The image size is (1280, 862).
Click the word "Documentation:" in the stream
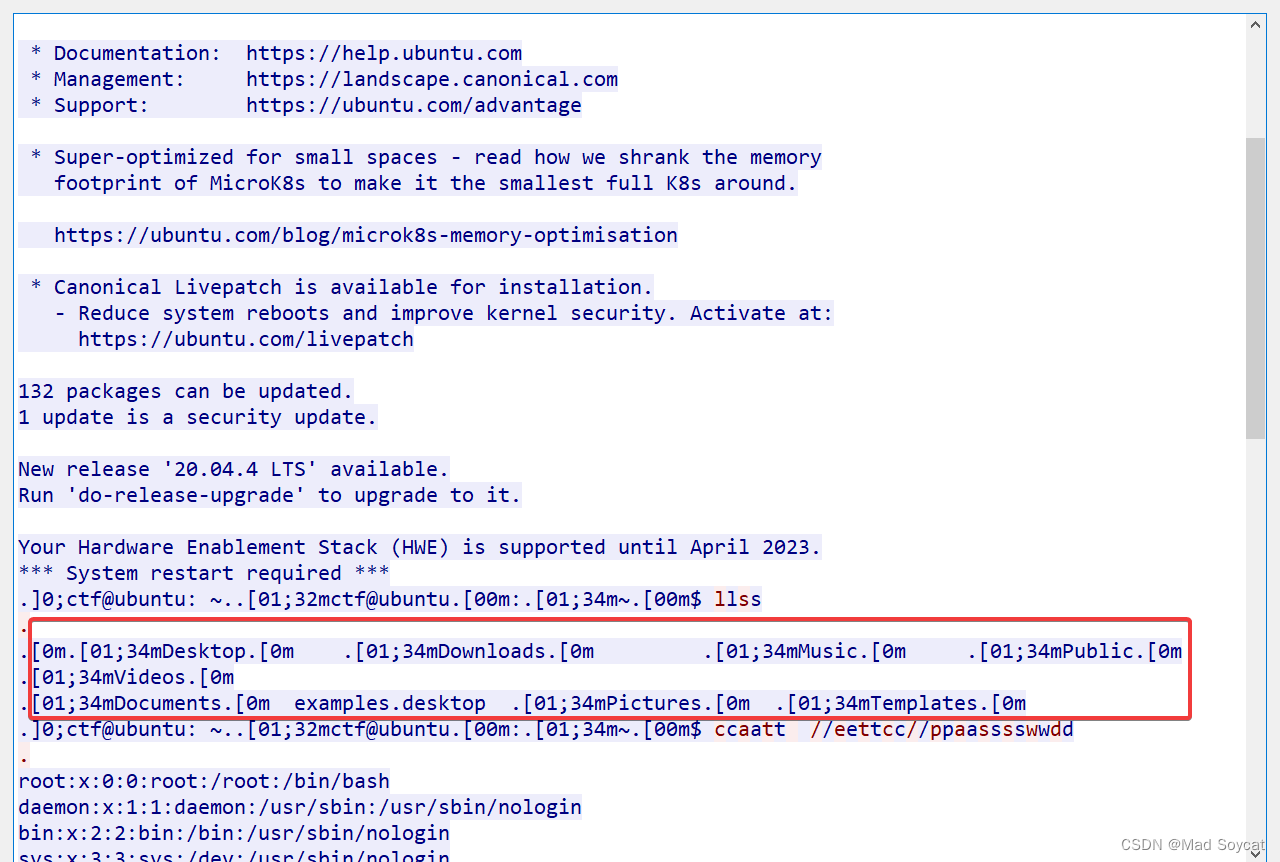137,53
